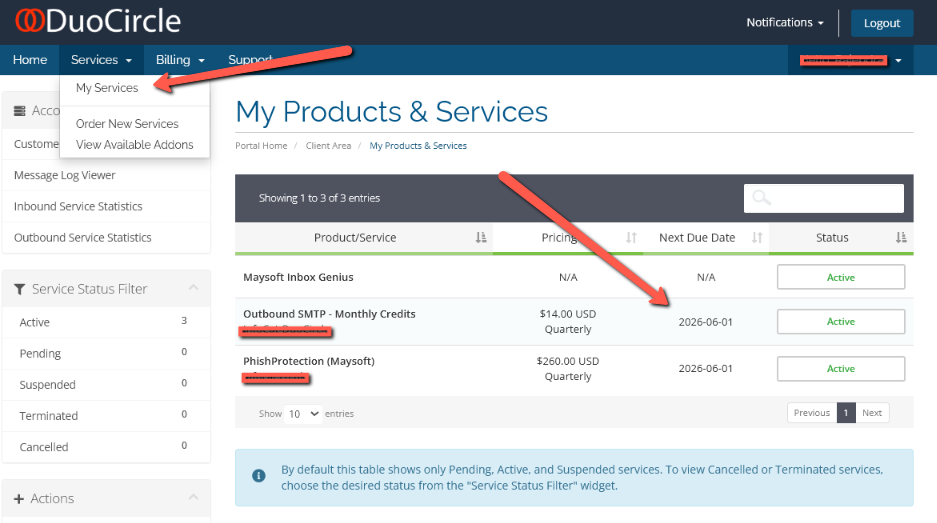Click the Product/Service column sort icon
The height and width of the screenshot is (523, 937).
click(481, 237)
